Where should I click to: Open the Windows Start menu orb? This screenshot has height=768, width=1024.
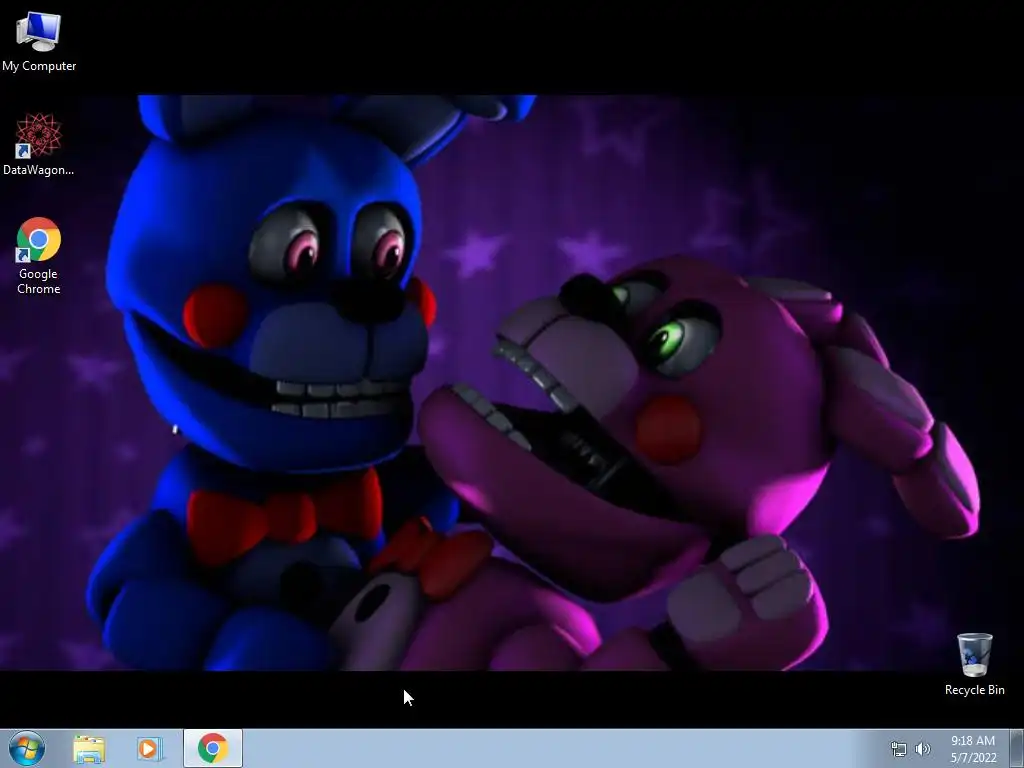click(27, 748)
